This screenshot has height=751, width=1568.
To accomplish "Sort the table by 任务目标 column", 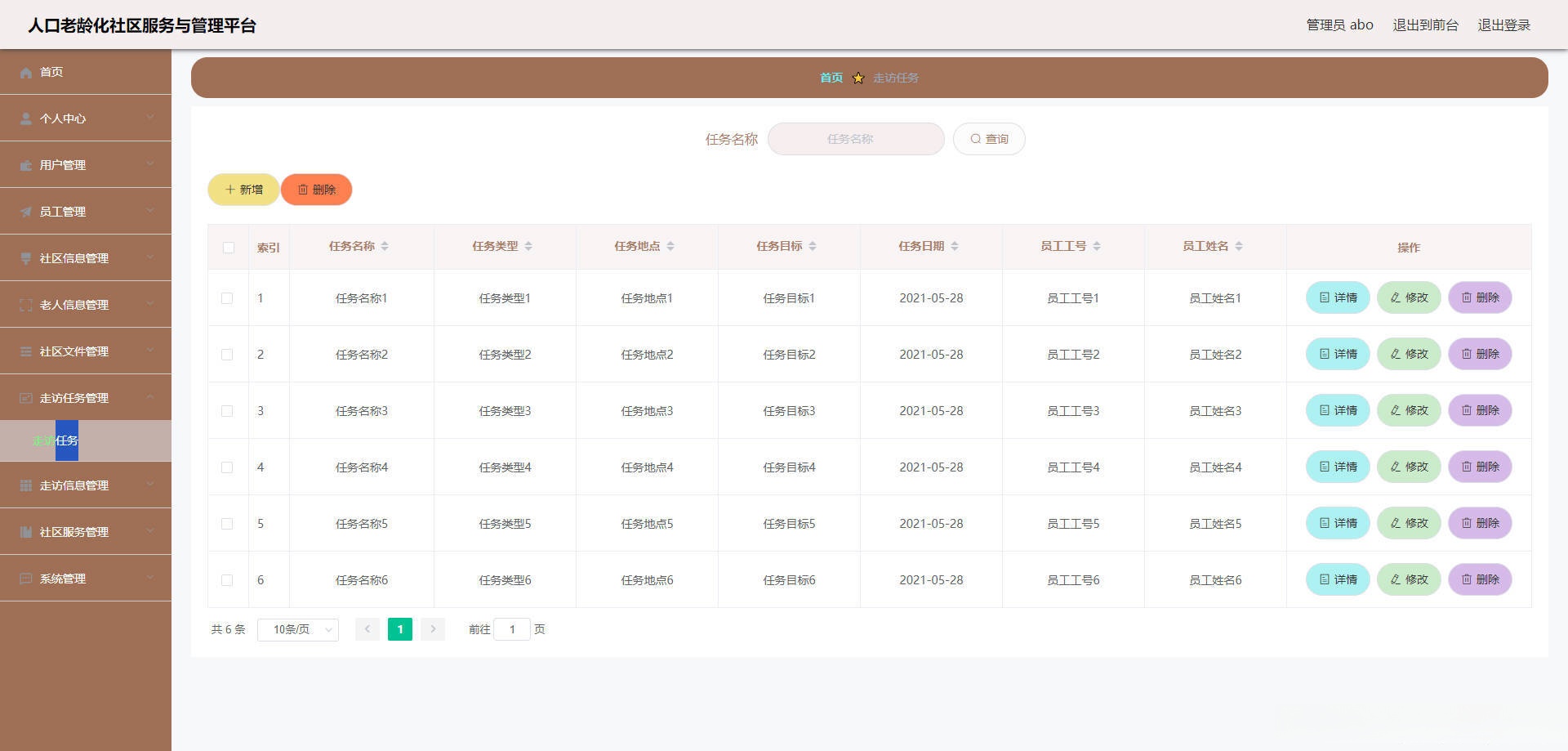I will click(x=813, y=247).
